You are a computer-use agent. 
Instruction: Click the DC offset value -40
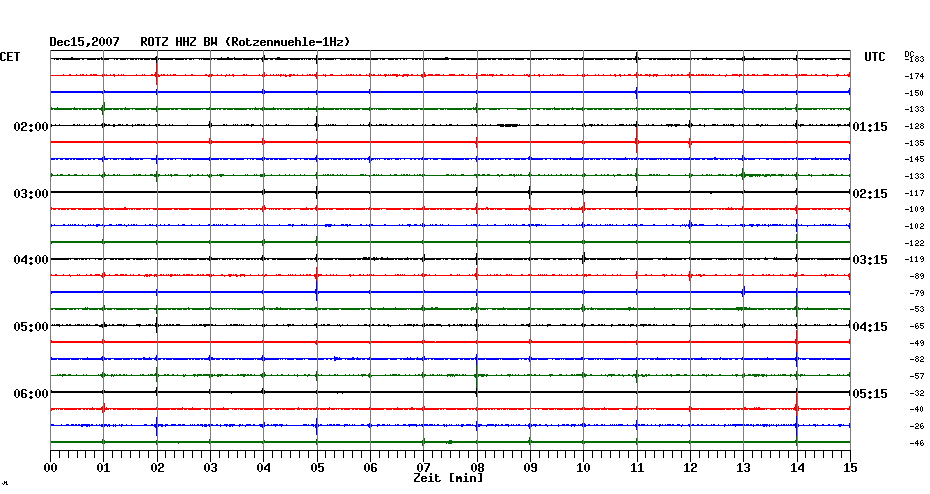(916, 409)
